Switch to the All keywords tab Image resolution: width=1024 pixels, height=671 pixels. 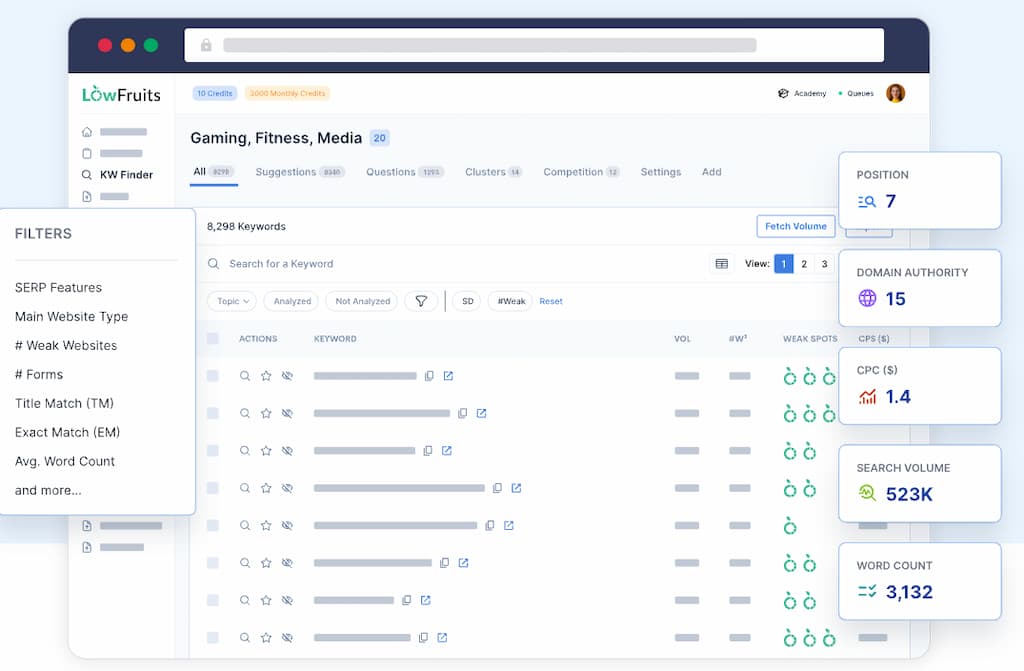213,172
